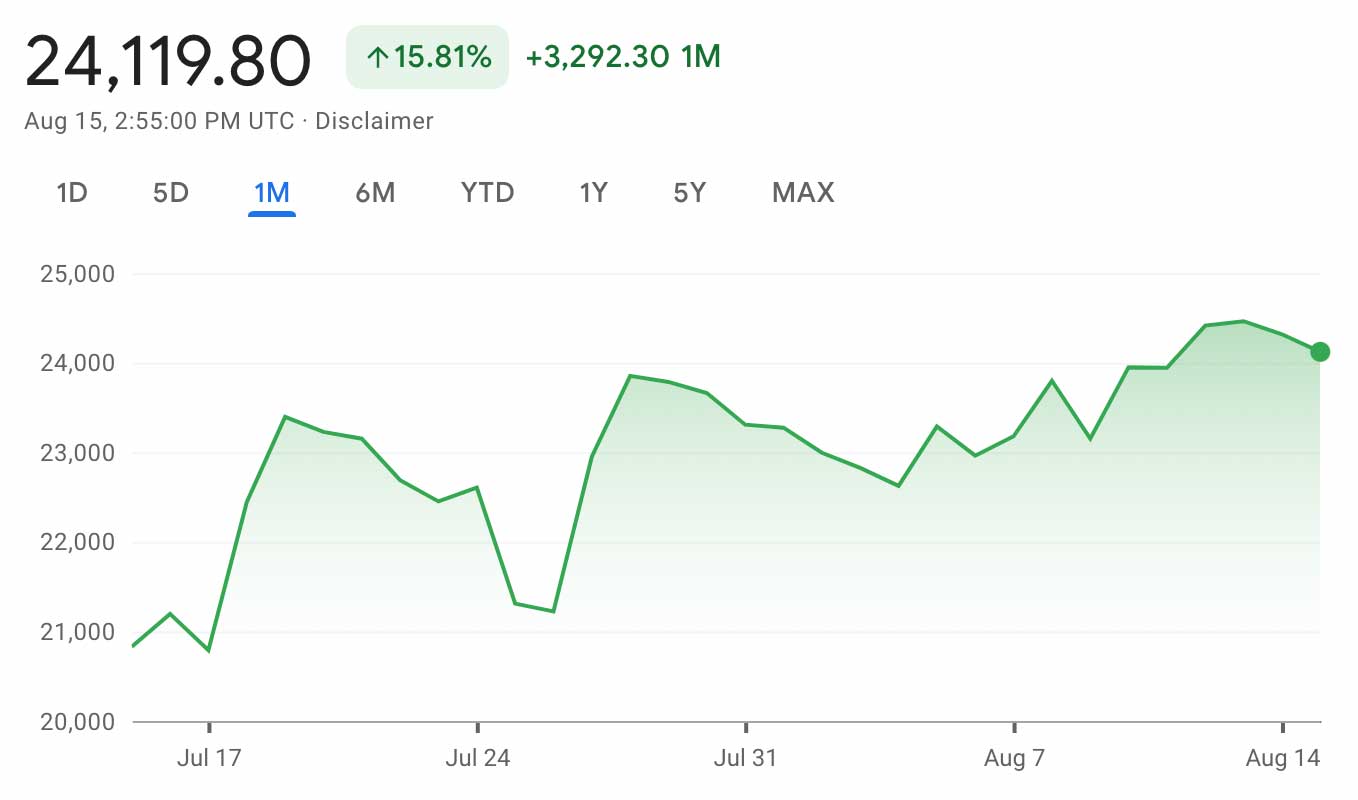Click the 24,119.80 price value
The height and width of the screenshot is (800, 1358).
(168, 60)
